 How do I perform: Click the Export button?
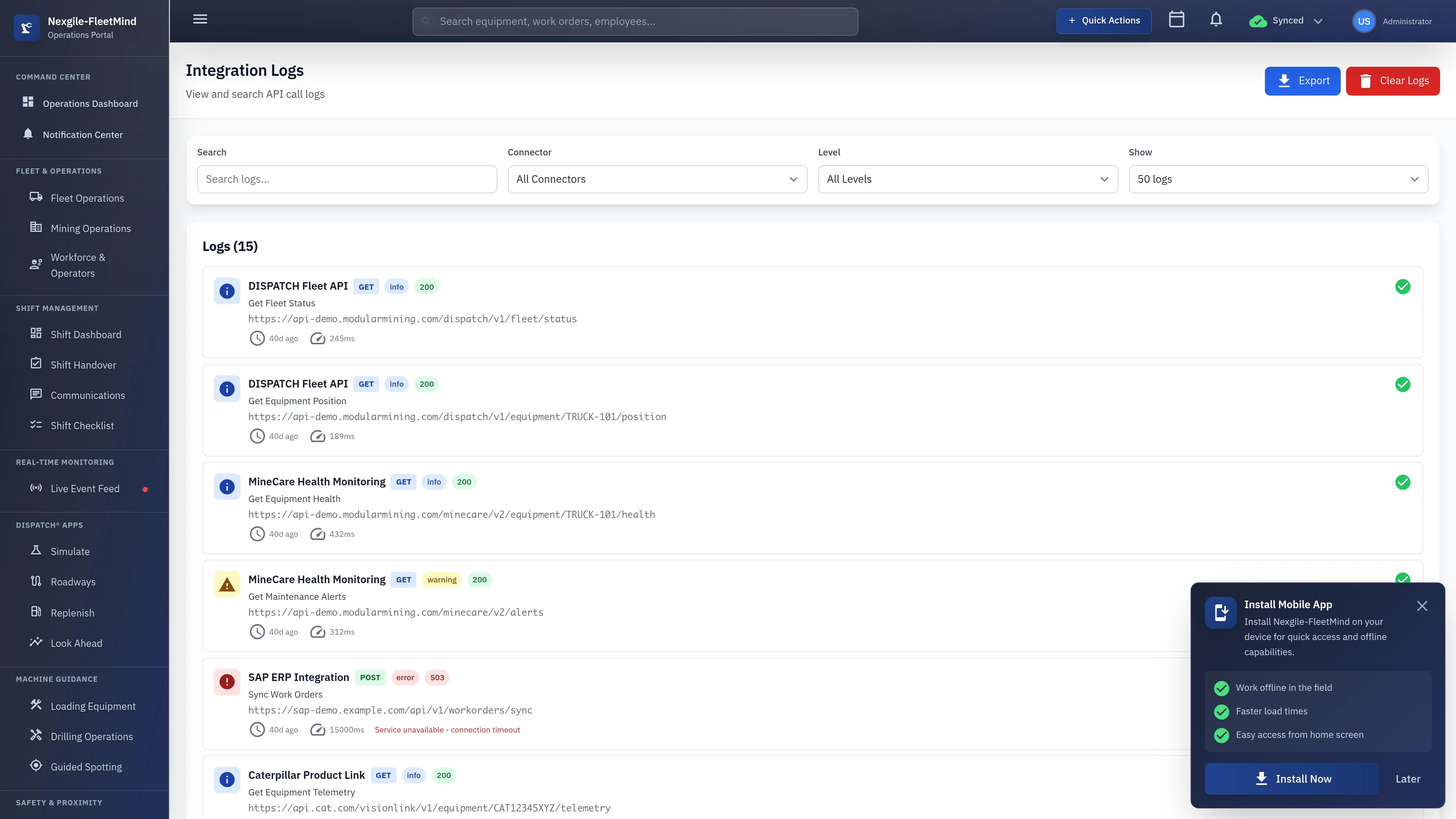pos(1302,80)
